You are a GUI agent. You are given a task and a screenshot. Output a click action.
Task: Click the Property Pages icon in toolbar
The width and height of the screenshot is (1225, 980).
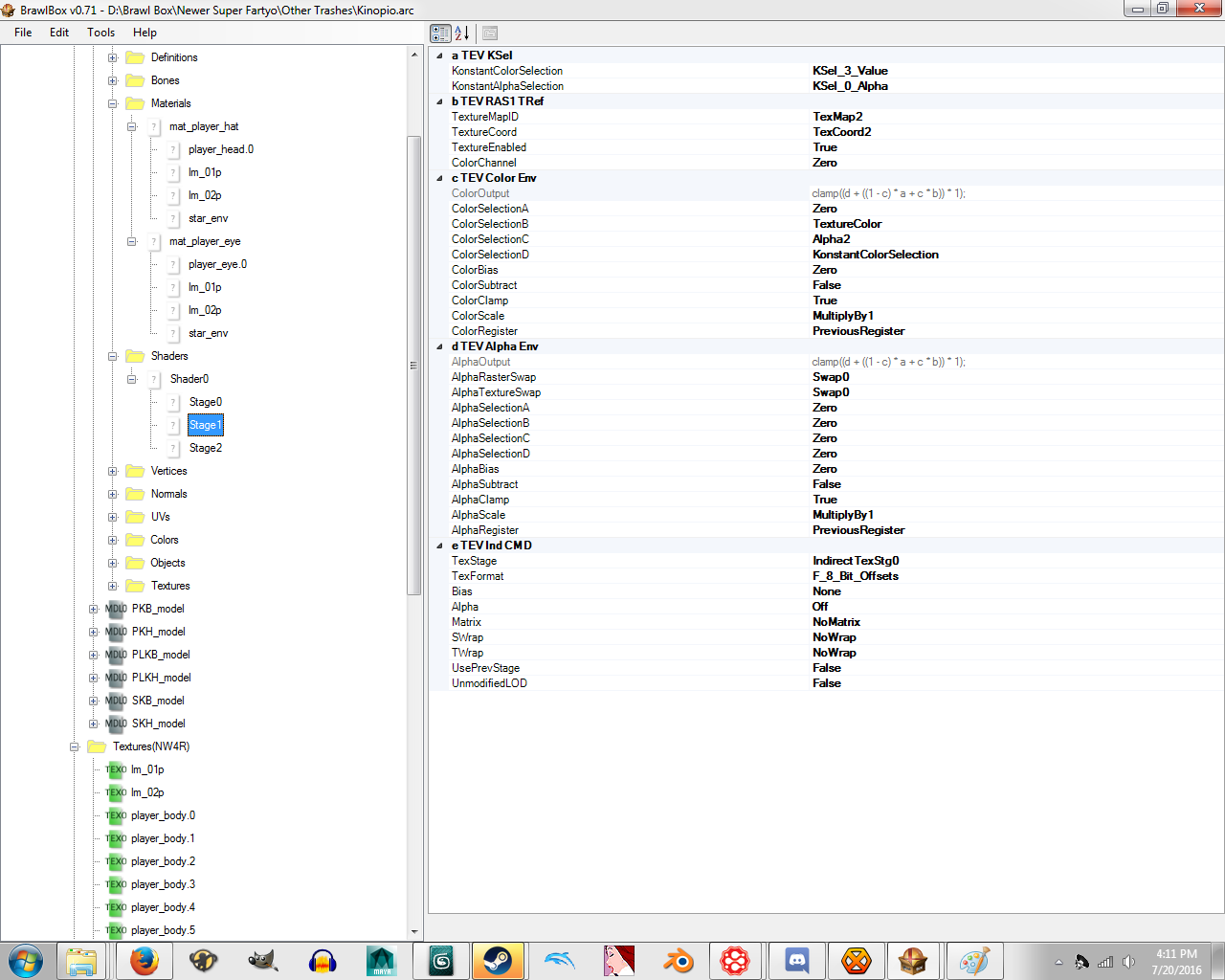click(x=490, y=33)
